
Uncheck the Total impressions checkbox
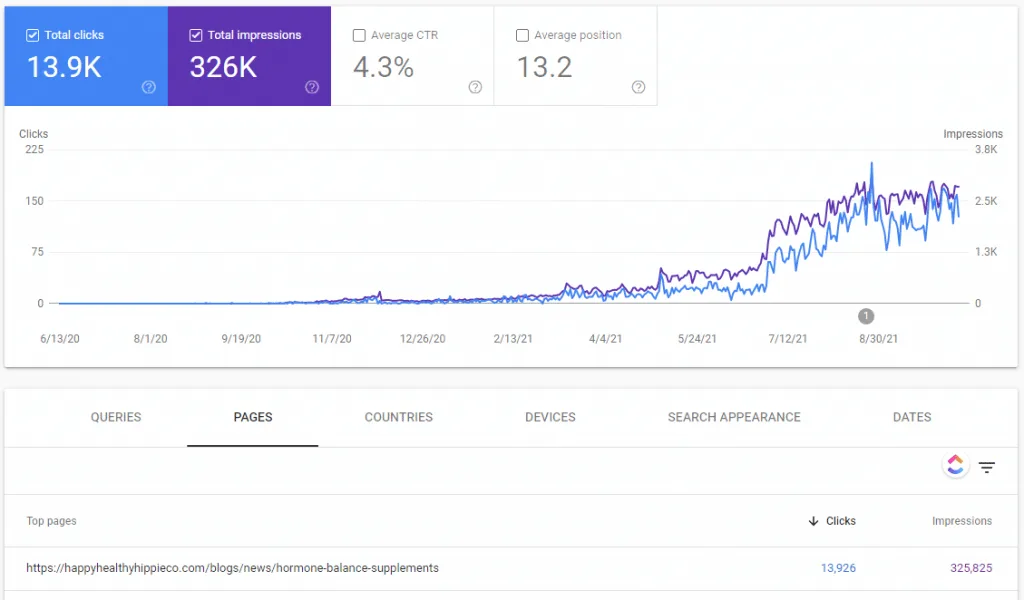click(196, 35)
